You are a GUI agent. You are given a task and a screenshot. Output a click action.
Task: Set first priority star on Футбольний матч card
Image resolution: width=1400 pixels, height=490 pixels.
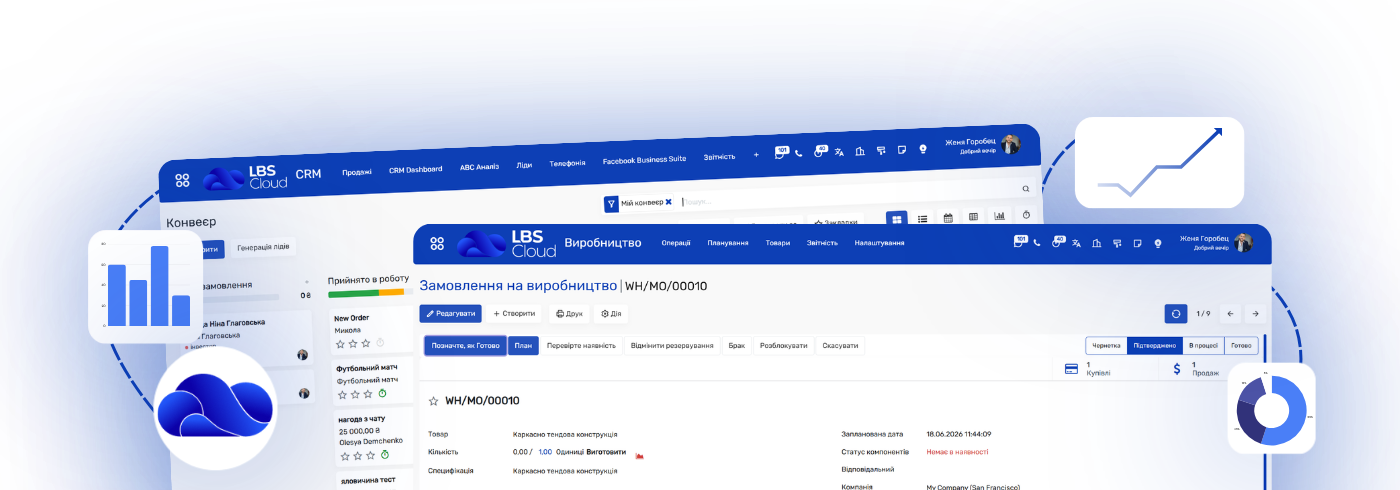[x=340, y=394]
